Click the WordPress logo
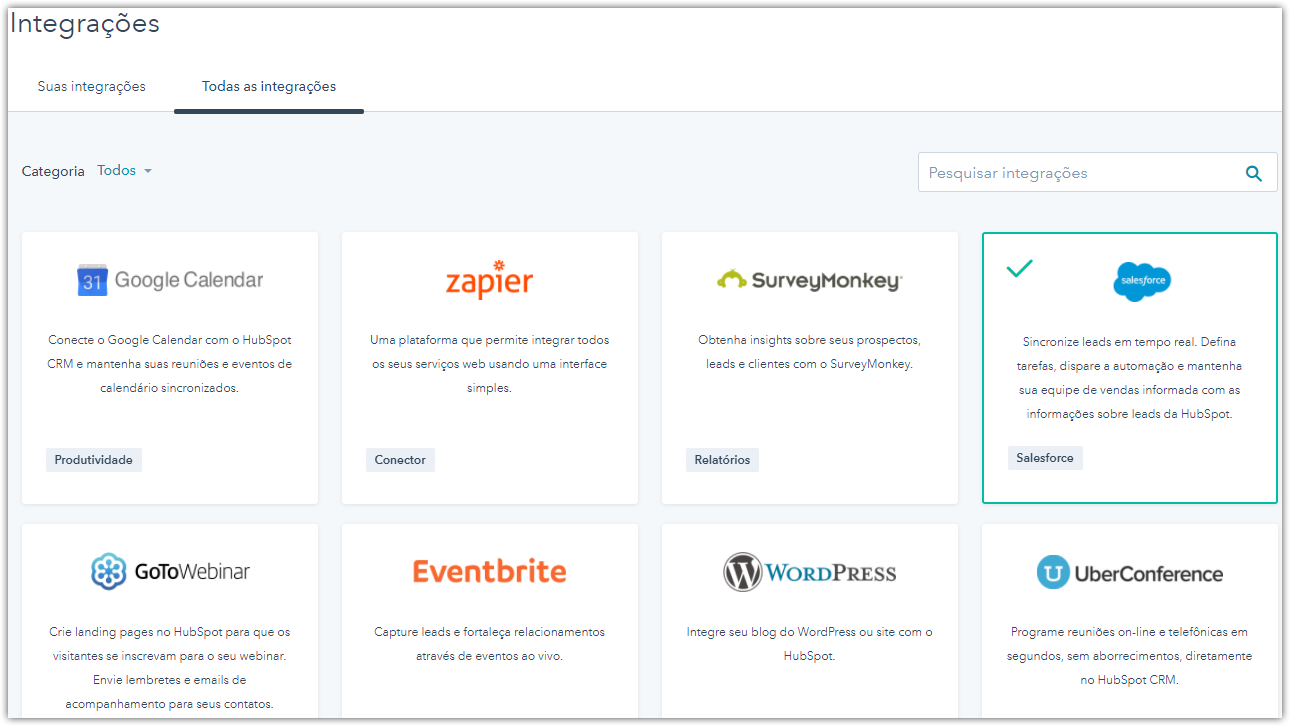1290x726 pixels. point(809,573)
